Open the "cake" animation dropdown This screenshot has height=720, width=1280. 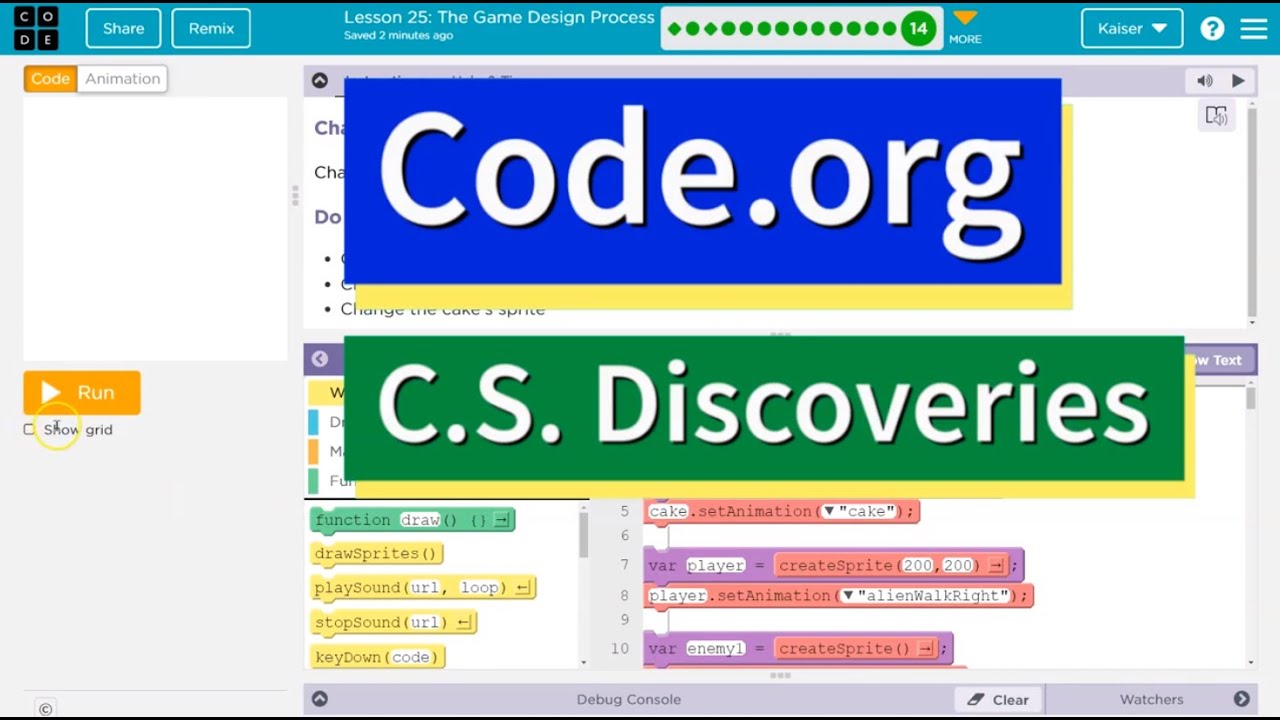(x=828, y=511)
